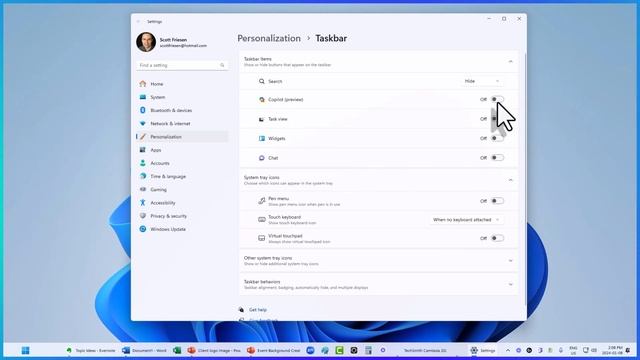Click the Accounts person icon

click(143, 163)
